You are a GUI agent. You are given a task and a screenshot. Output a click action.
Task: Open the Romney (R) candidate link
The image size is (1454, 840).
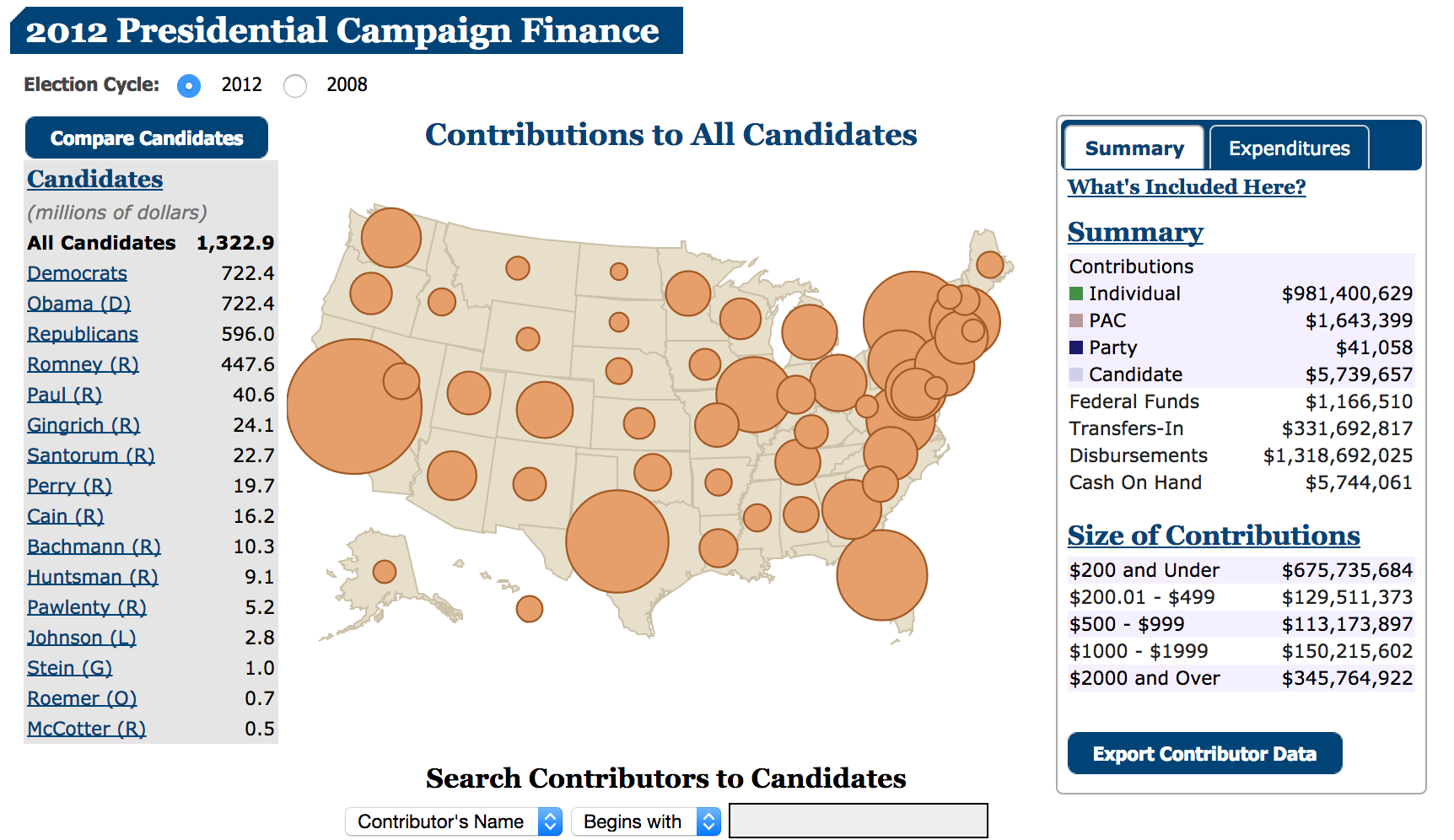83,364
